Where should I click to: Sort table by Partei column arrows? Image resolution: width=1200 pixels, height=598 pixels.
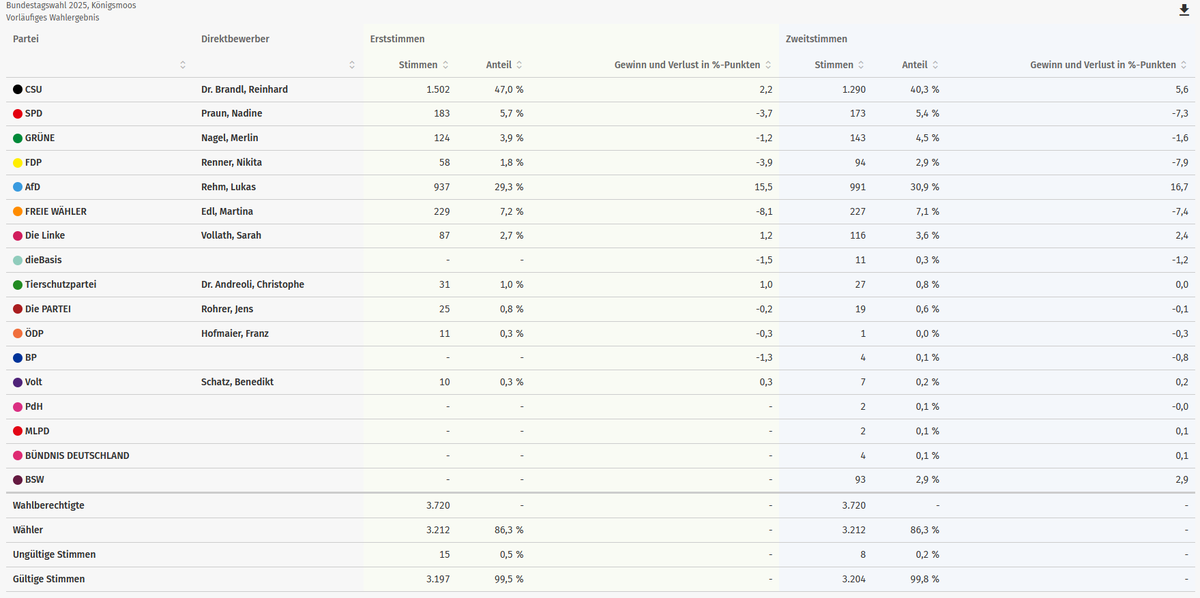click(x=183, y=65)
